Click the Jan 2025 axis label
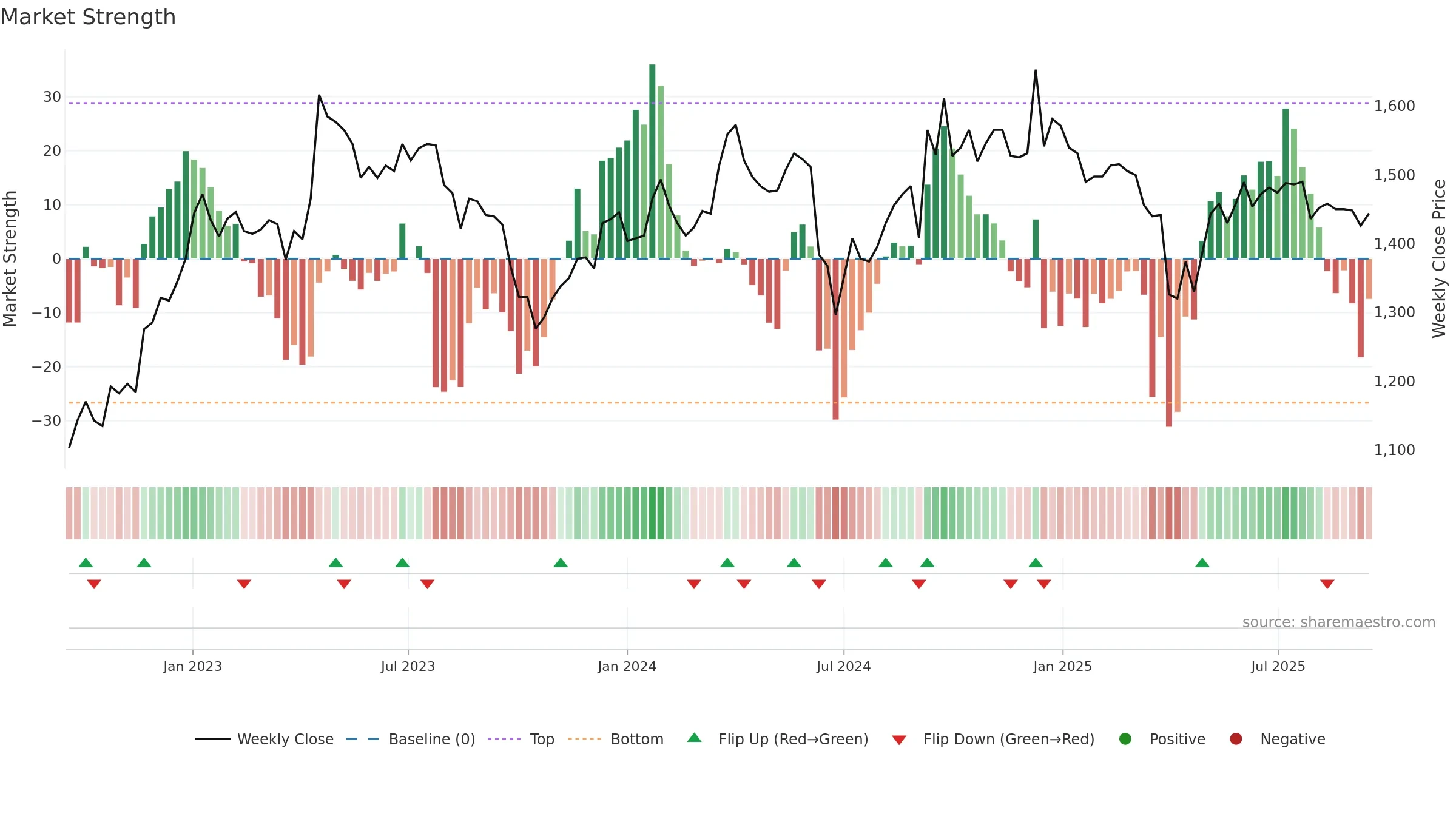1456x819 pixels. click(1062, 666)
